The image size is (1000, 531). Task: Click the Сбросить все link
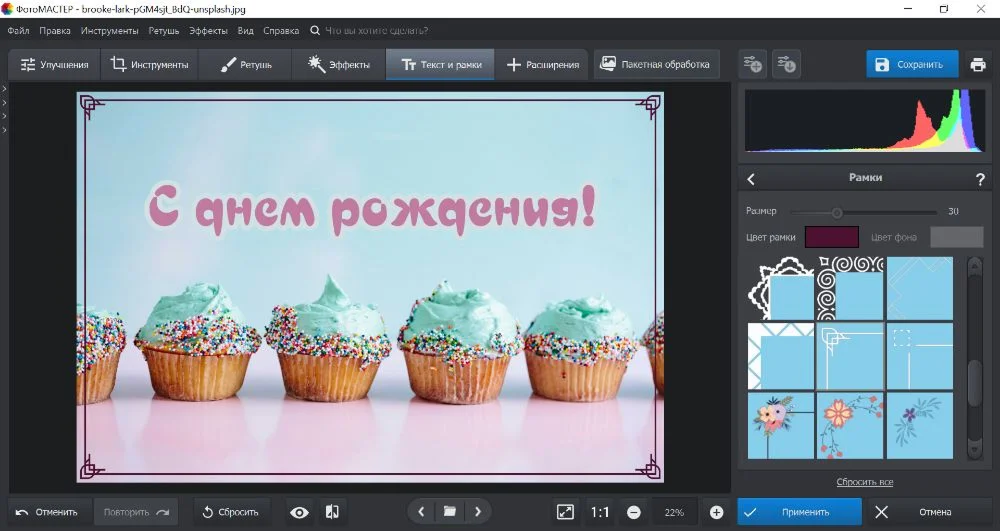tap(864, 482)
